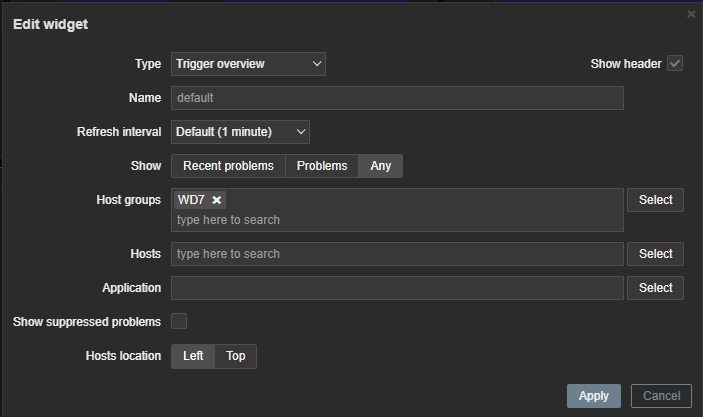
Task: Click Select button for Hosts
Action: (x=655, y=254)
